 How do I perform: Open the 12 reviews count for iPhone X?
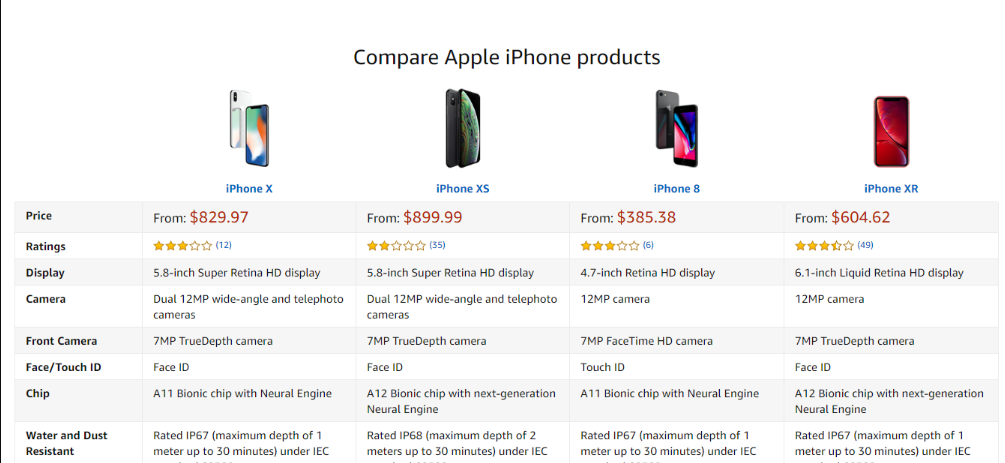point(224,245)
